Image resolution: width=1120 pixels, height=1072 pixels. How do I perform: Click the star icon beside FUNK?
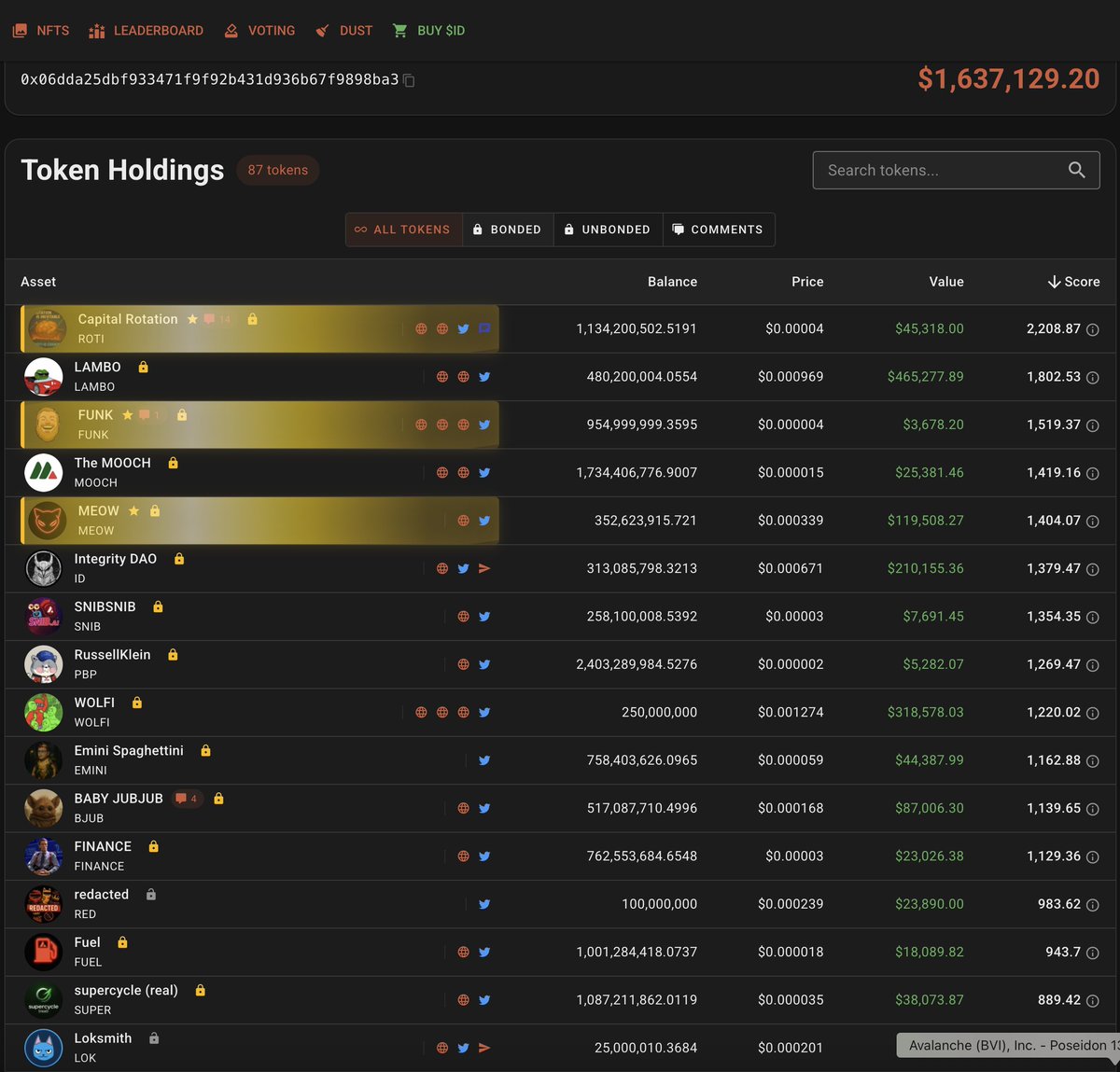pyautogui.click(x=128, y=415)
